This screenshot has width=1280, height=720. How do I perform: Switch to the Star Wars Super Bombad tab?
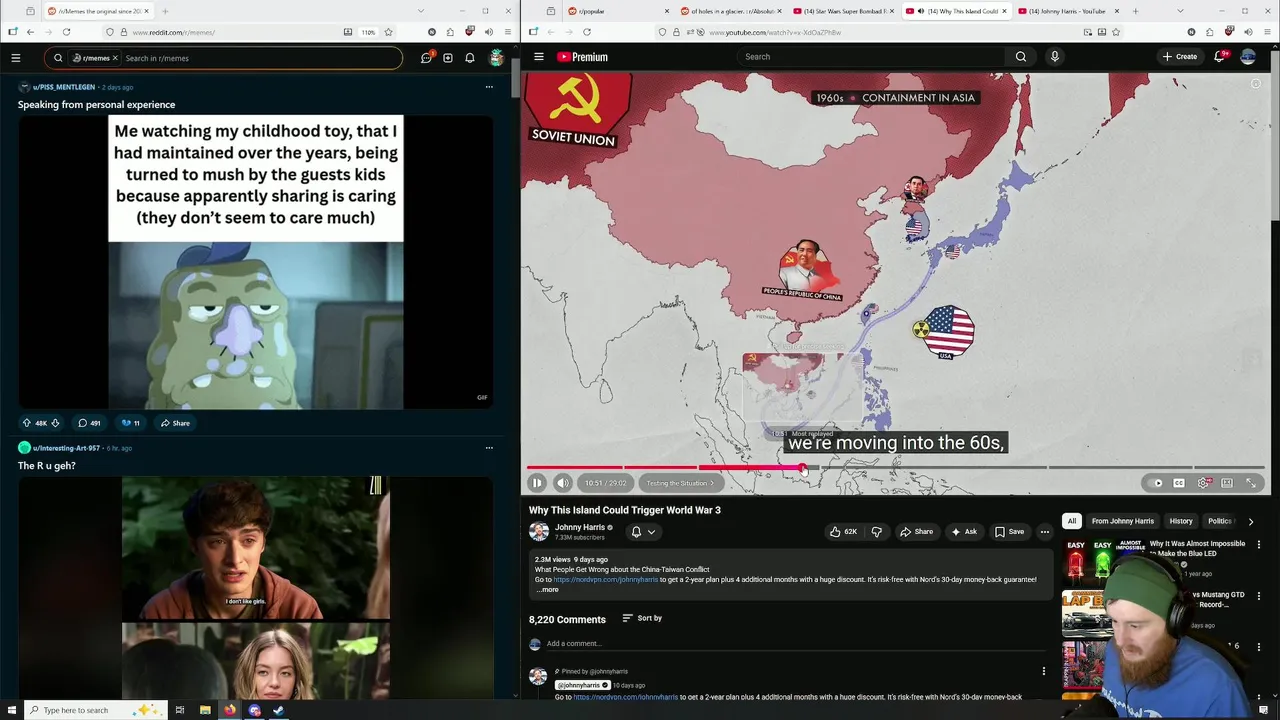[x=842, y=11]
